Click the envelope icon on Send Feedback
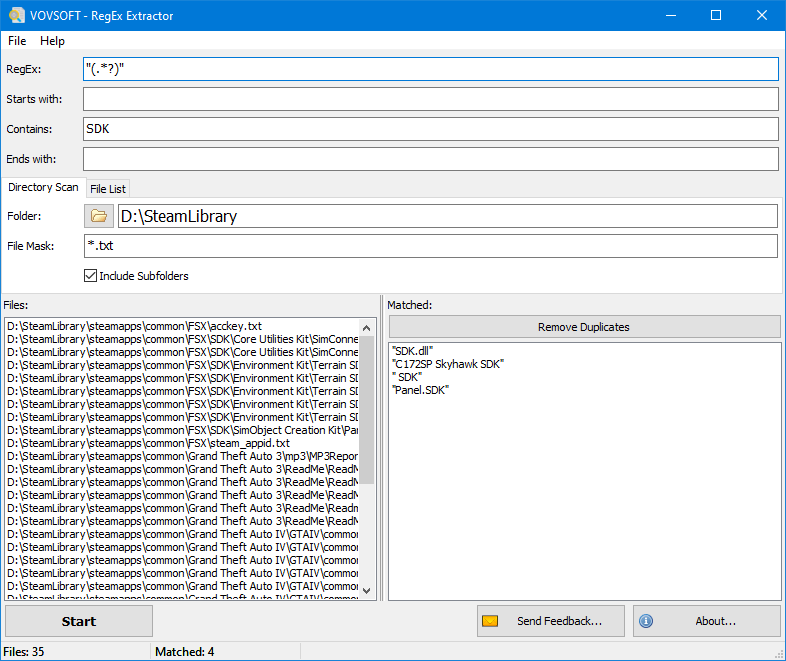 pos(490,621)
